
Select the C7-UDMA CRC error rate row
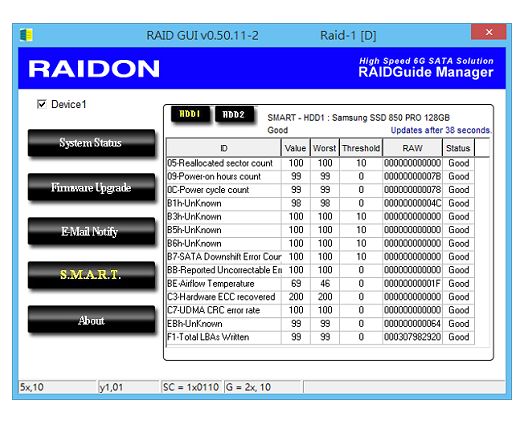(x=320, y=310)
